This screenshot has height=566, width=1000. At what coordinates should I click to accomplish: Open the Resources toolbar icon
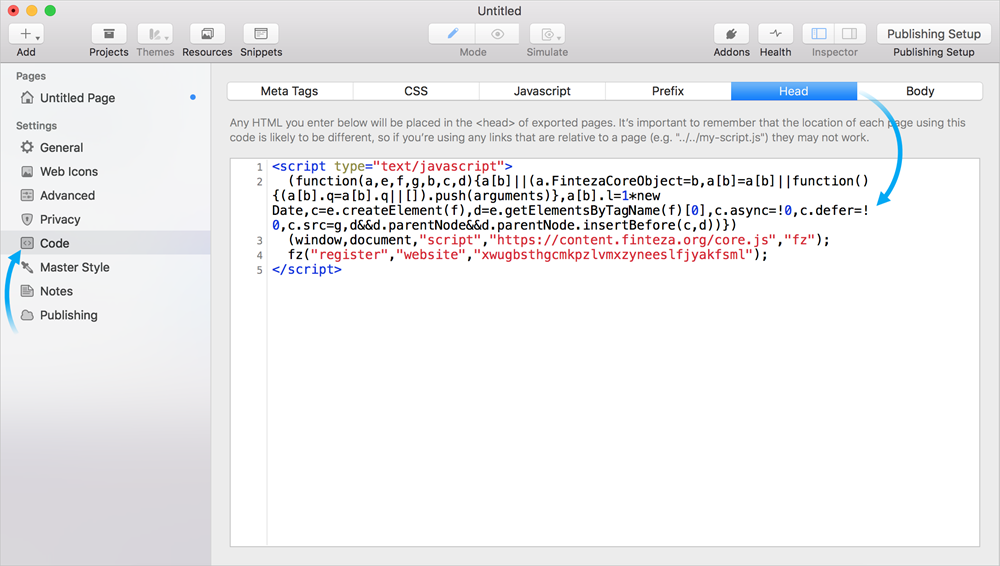pyautogui.click(x=207, y=34)
